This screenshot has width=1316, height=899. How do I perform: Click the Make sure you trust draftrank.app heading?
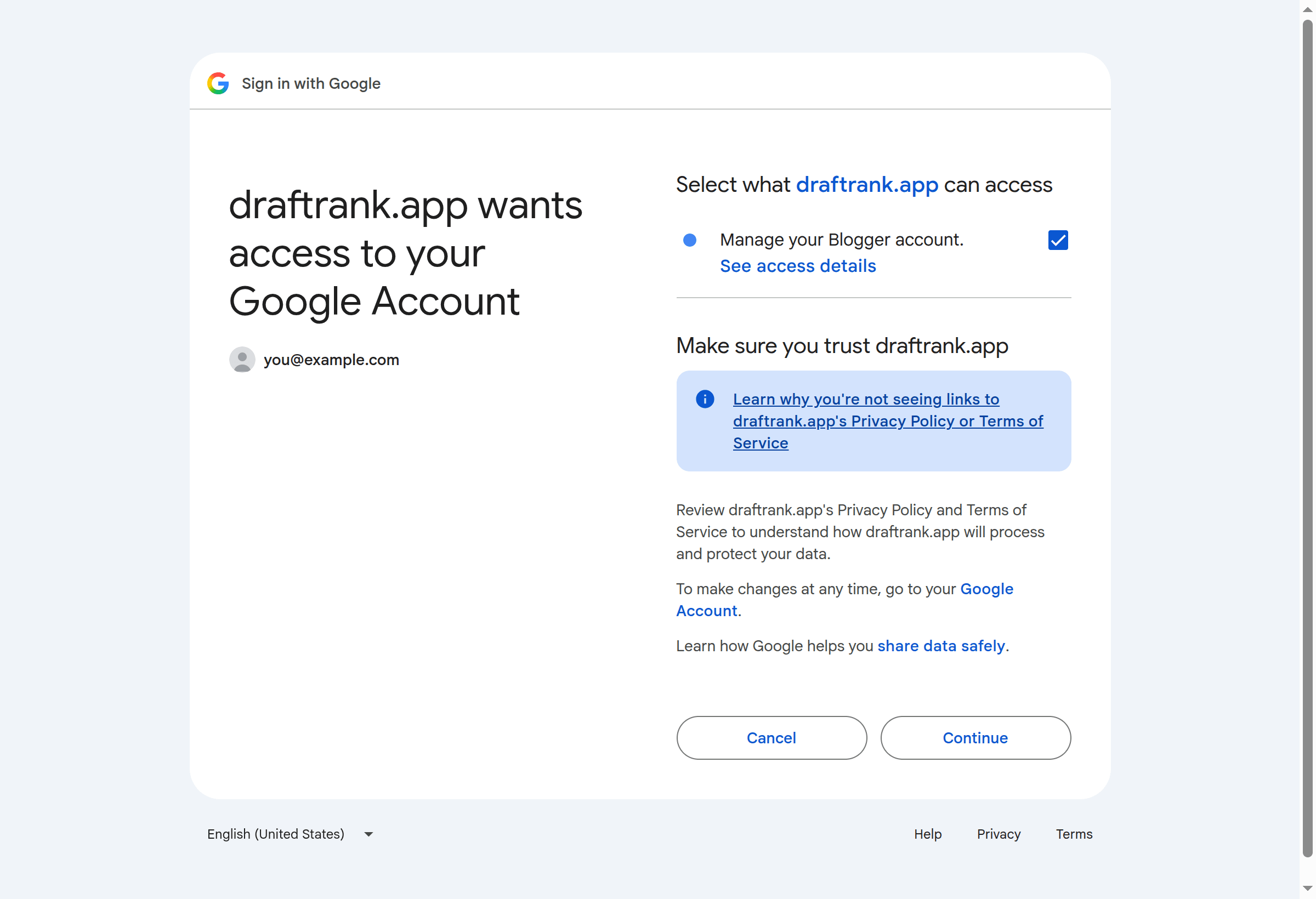click(842, 346)
